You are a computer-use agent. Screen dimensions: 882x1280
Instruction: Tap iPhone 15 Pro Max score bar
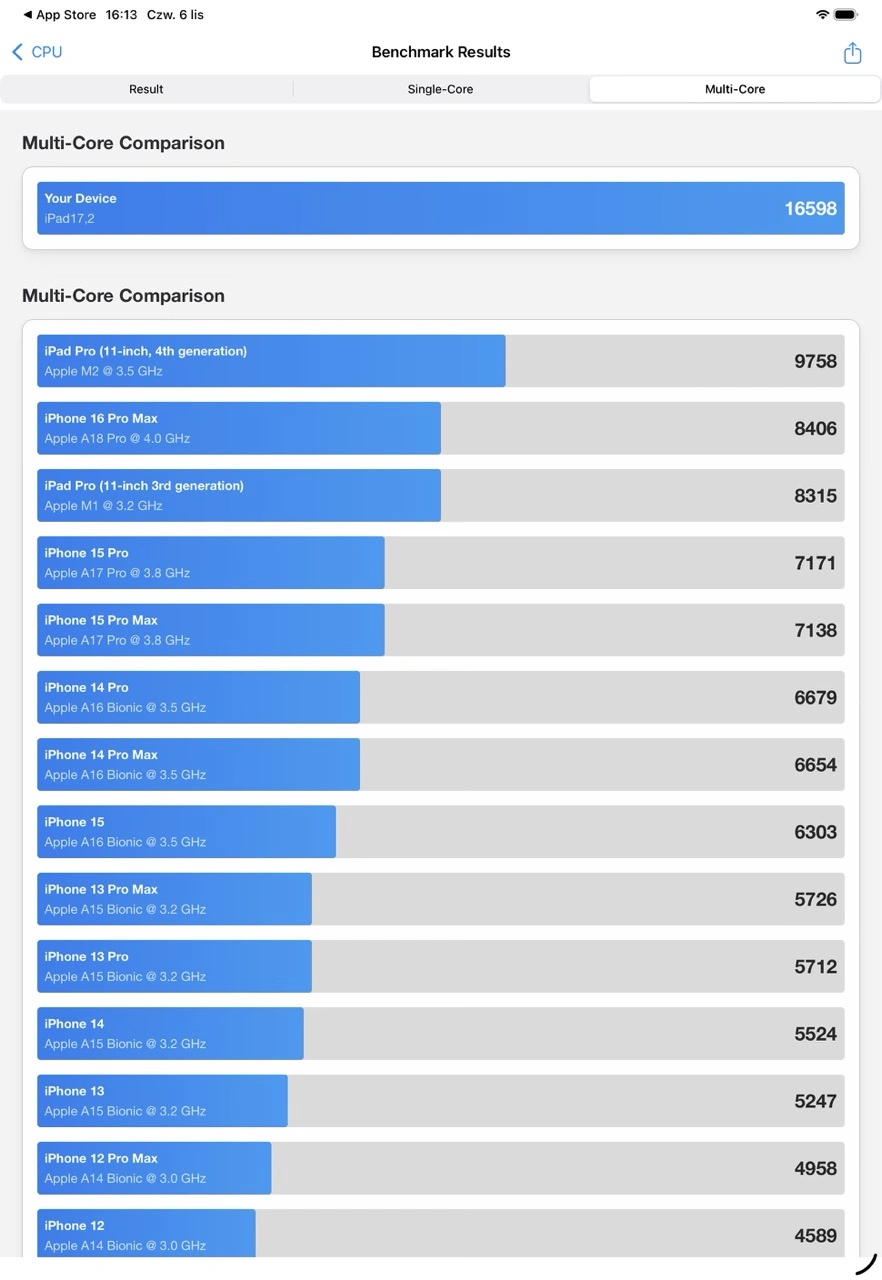(x=440, y=630)
